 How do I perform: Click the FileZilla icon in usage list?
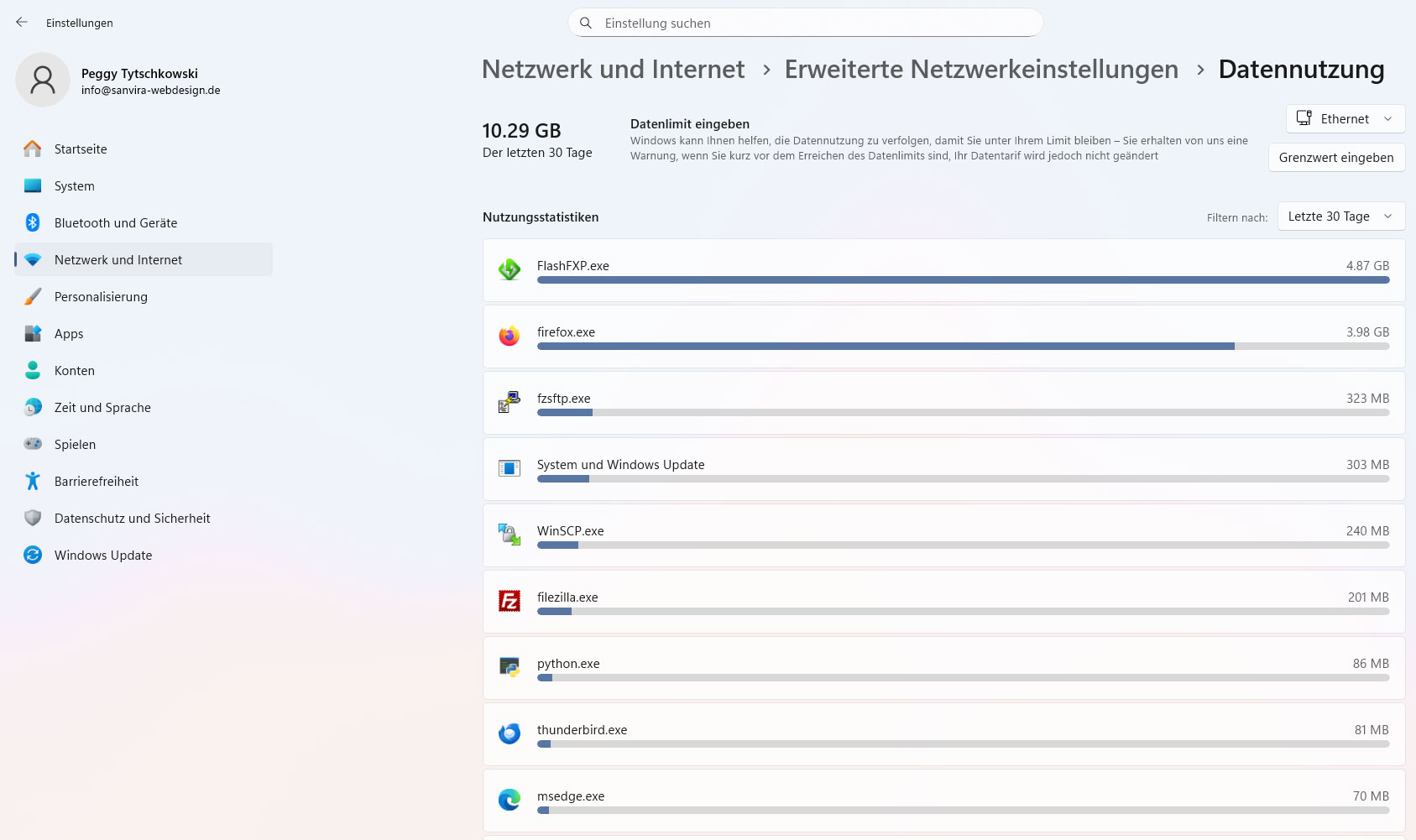coord(509,601)
